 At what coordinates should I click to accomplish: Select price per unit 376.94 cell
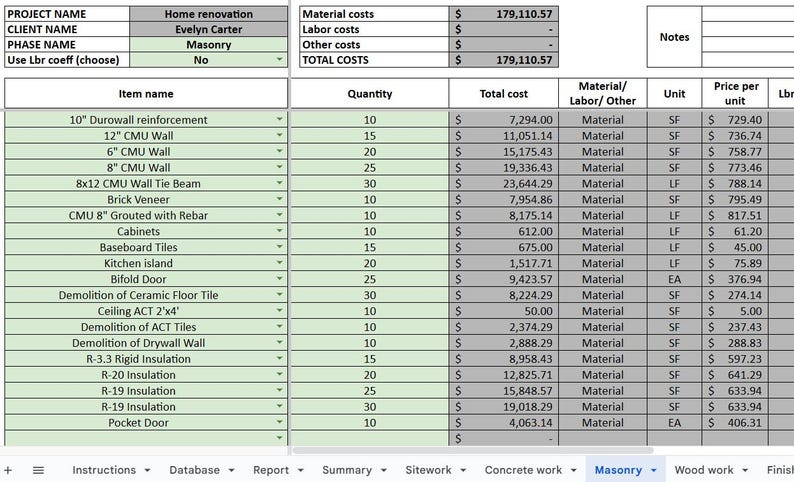(x=735, y=279)
